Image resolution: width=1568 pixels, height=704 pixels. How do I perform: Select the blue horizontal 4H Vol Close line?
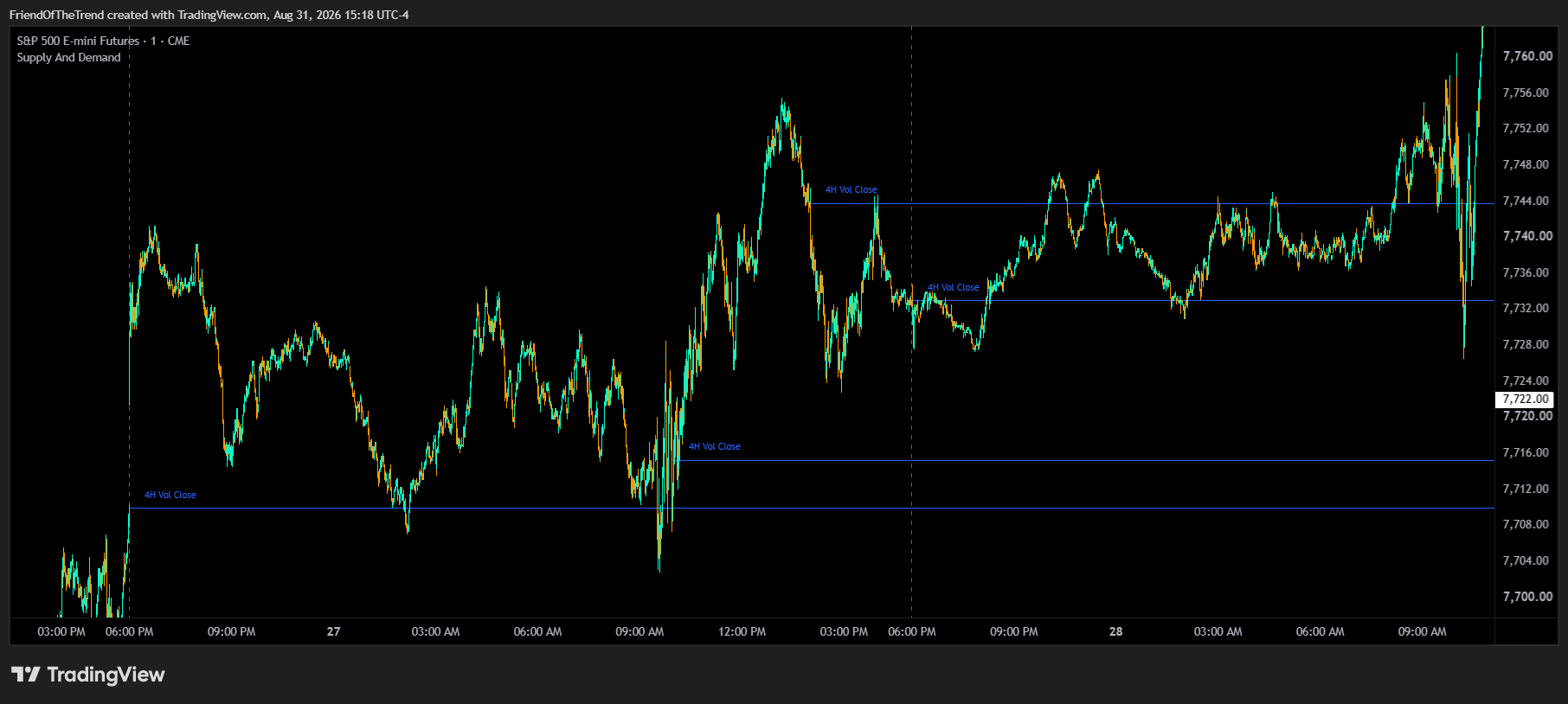coord(1087,460)
